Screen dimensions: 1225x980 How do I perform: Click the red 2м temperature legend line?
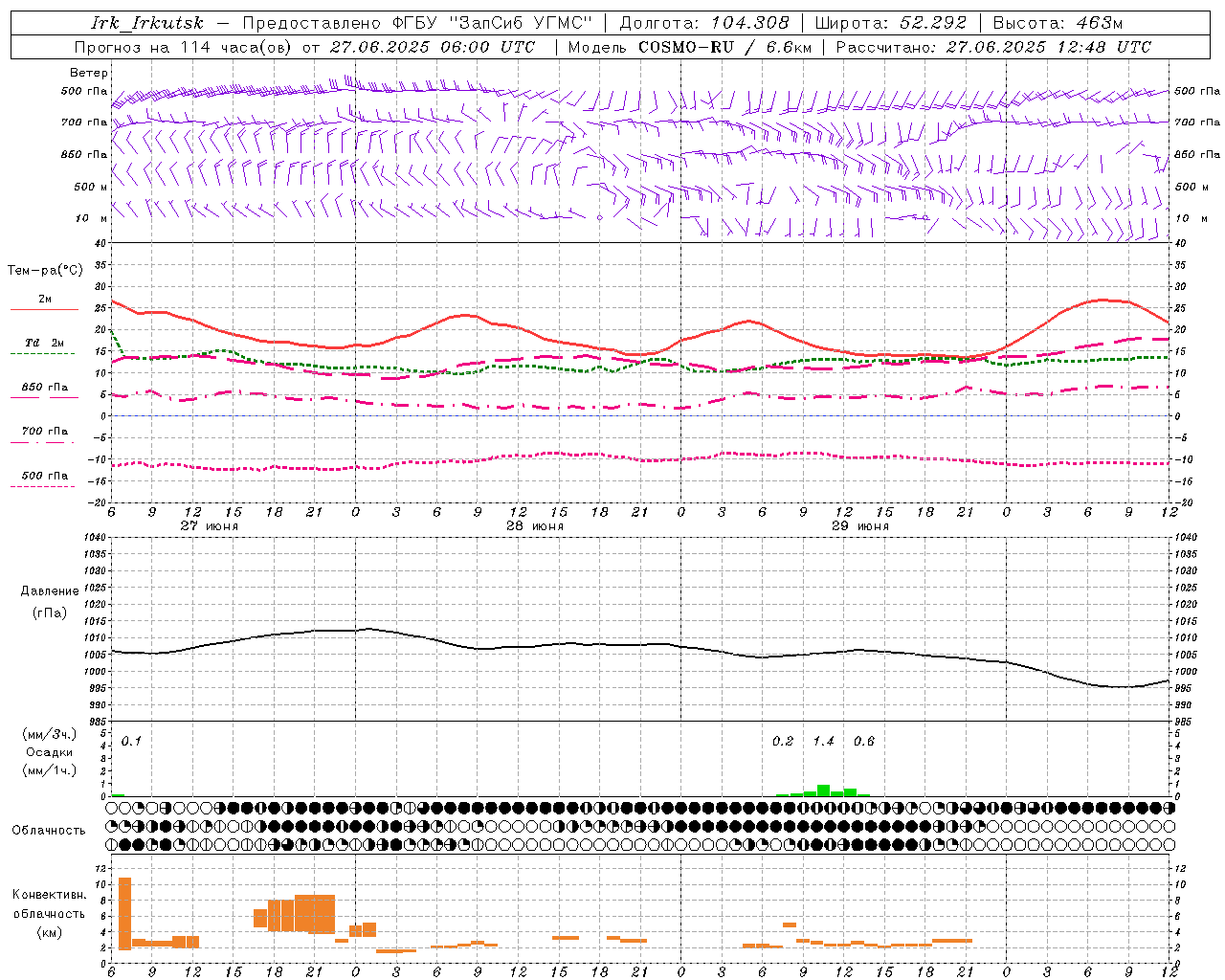44,309
